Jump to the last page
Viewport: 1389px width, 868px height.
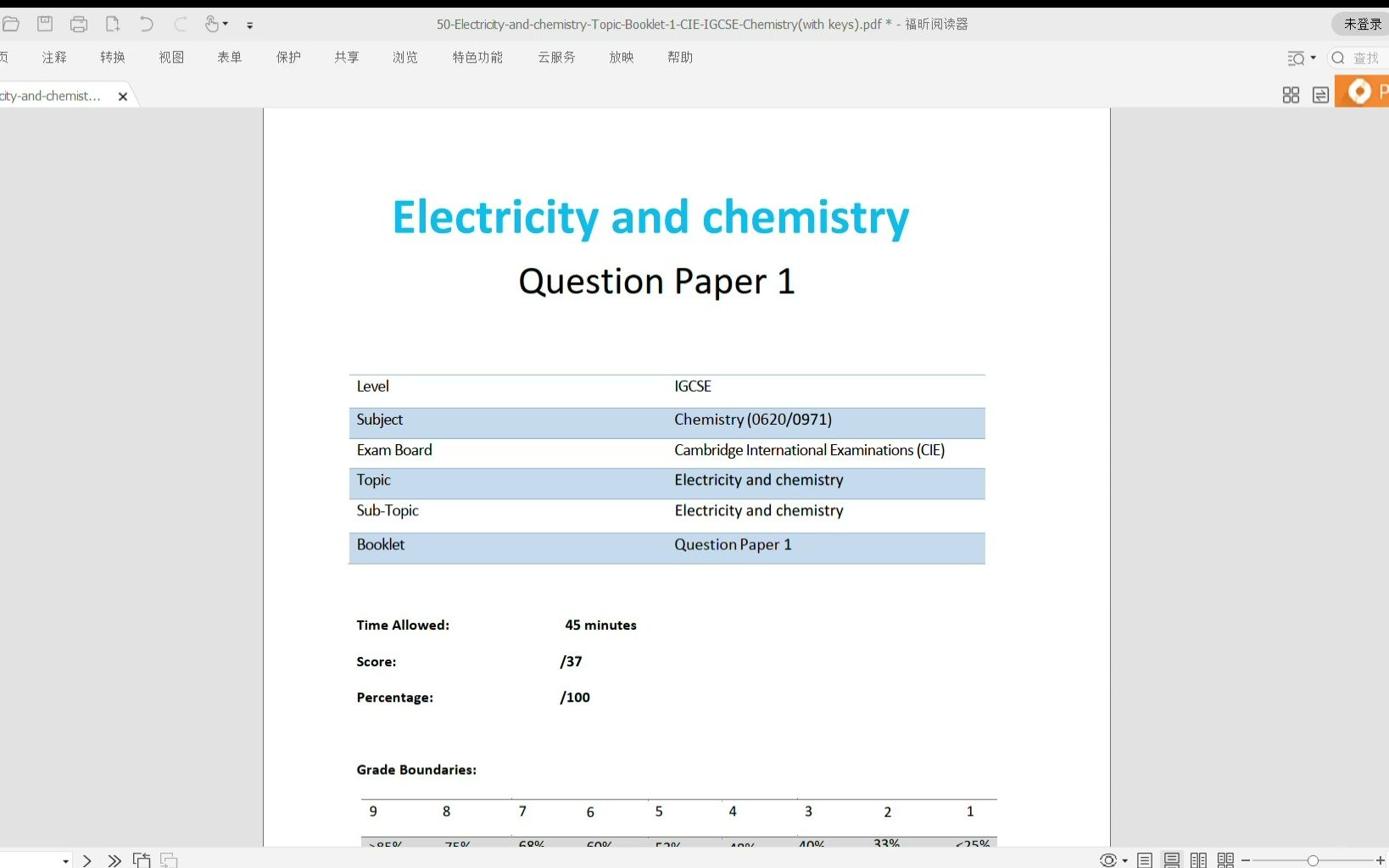tap(114, 860)
